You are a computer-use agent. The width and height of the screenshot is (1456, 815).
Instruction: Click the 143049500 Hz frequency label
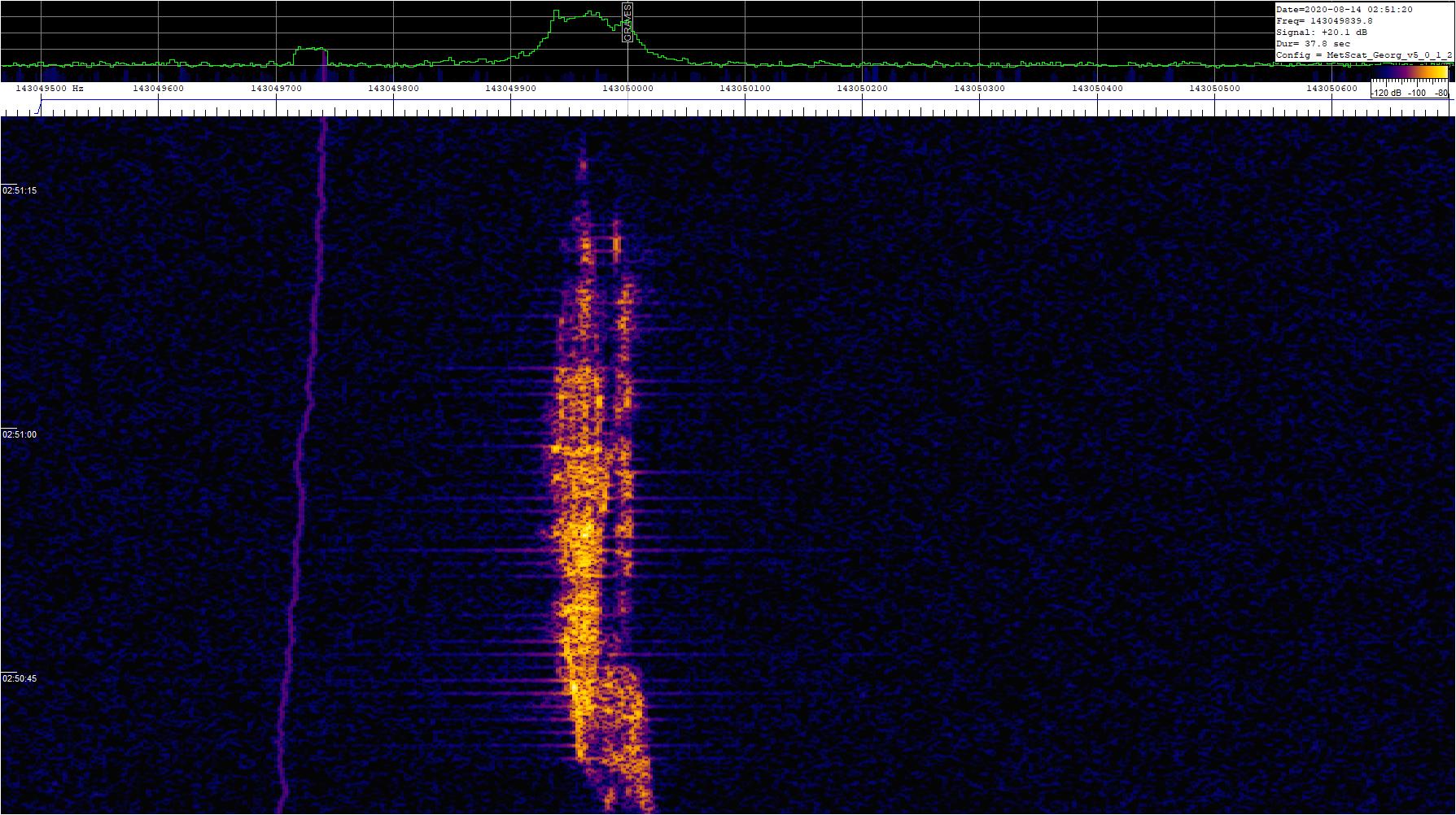pos(50,88)
